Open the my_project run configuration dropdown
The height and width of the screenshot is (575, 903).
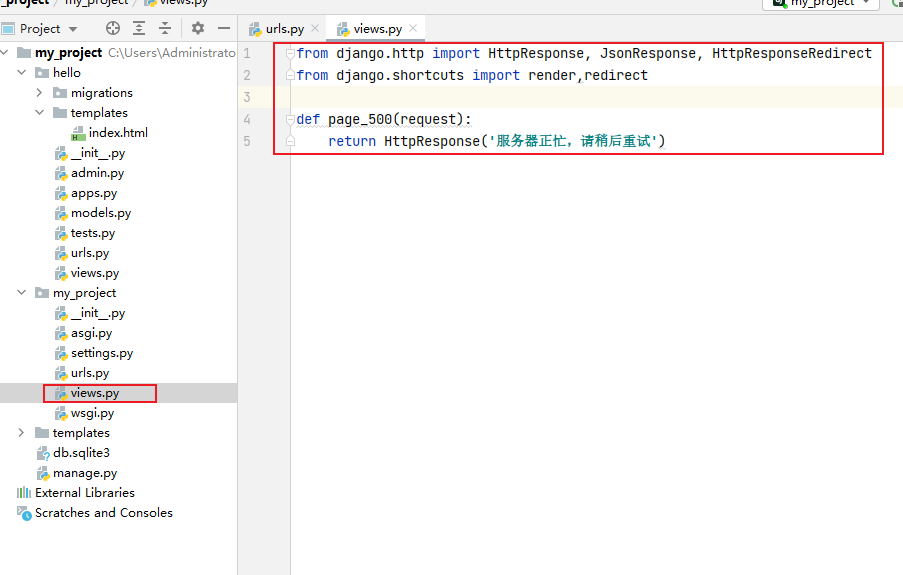(x=821, y=3)
